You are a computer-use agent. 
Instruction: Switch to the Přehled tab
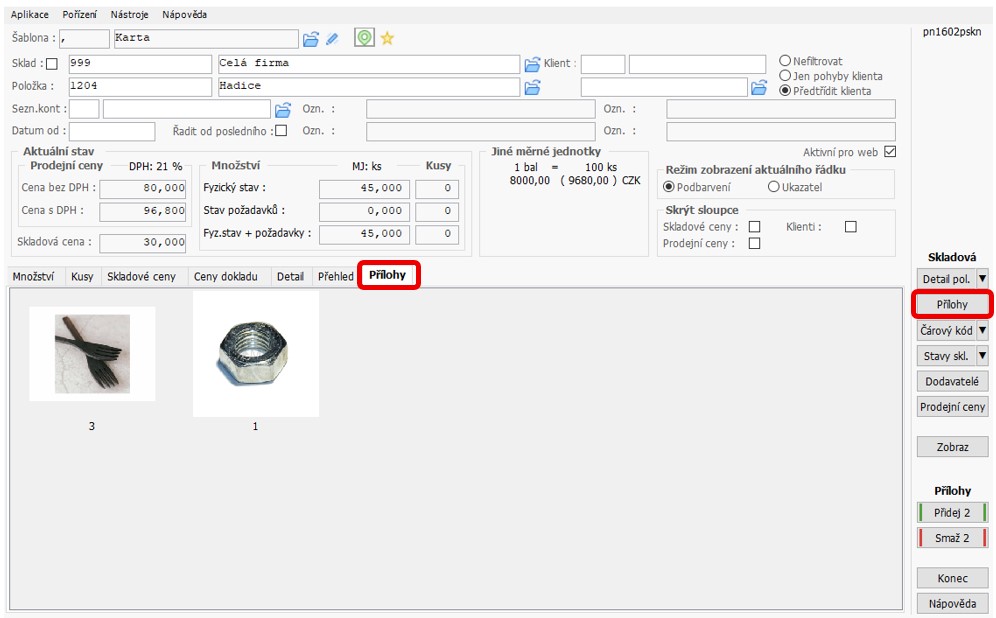click(x=335, y=276)
